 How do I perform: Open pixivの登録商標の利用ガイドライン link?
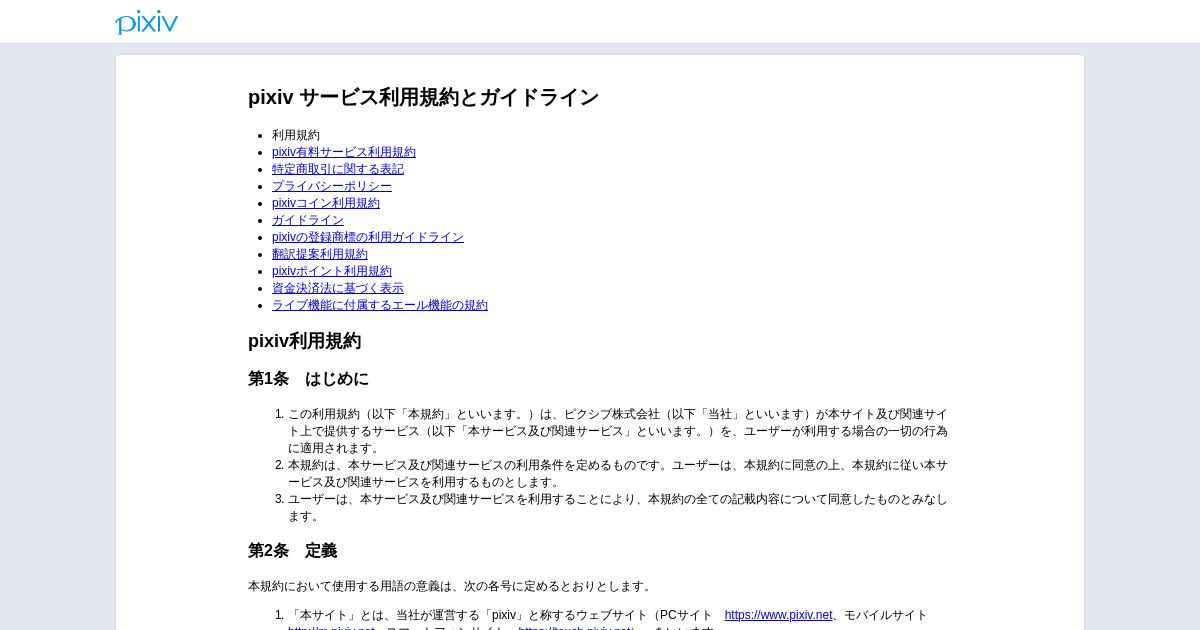[x=368, y=237]
